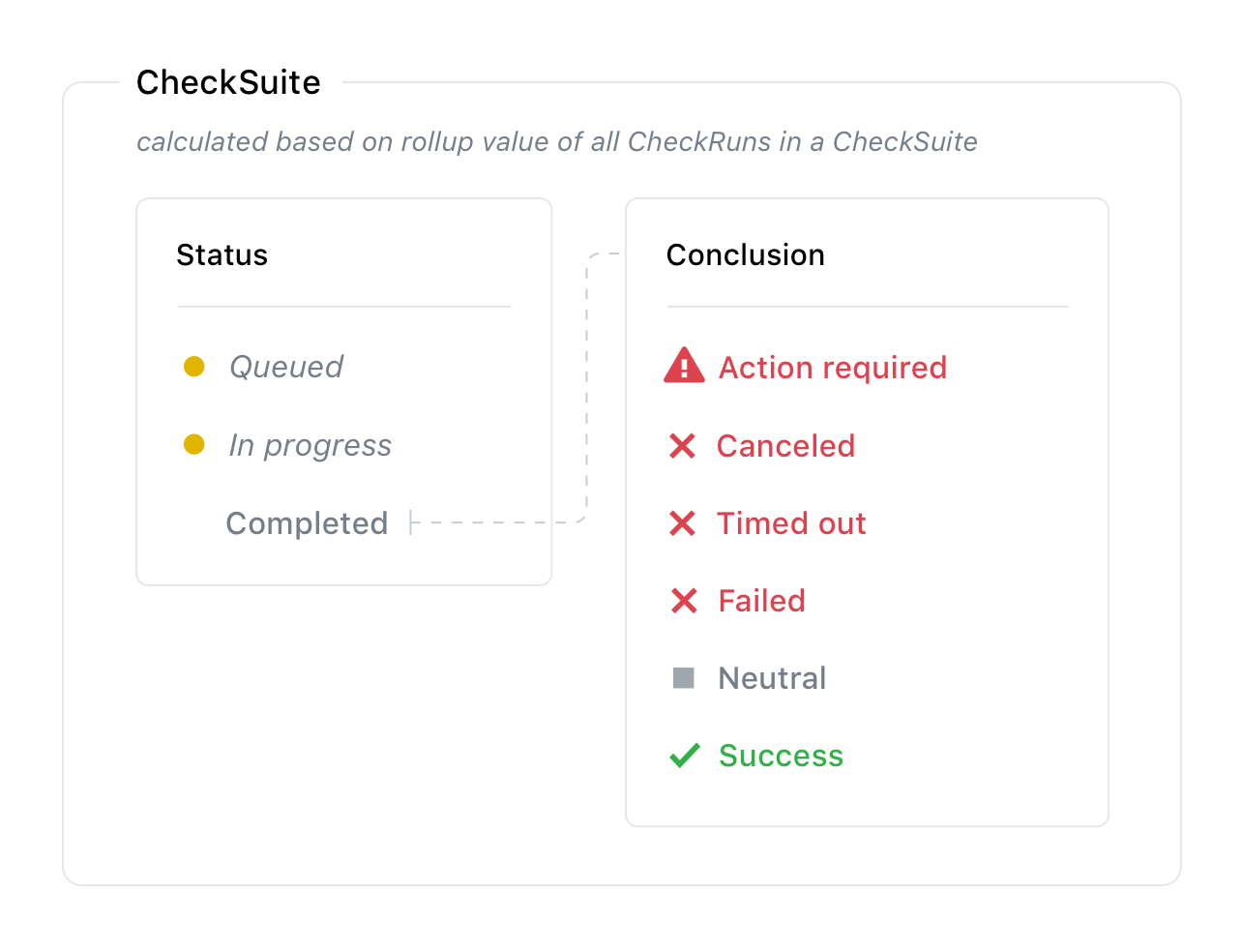This screenshot has height=952, width=1242.
Task: Click the Conclusion panel heading
Action: [745, 255]
